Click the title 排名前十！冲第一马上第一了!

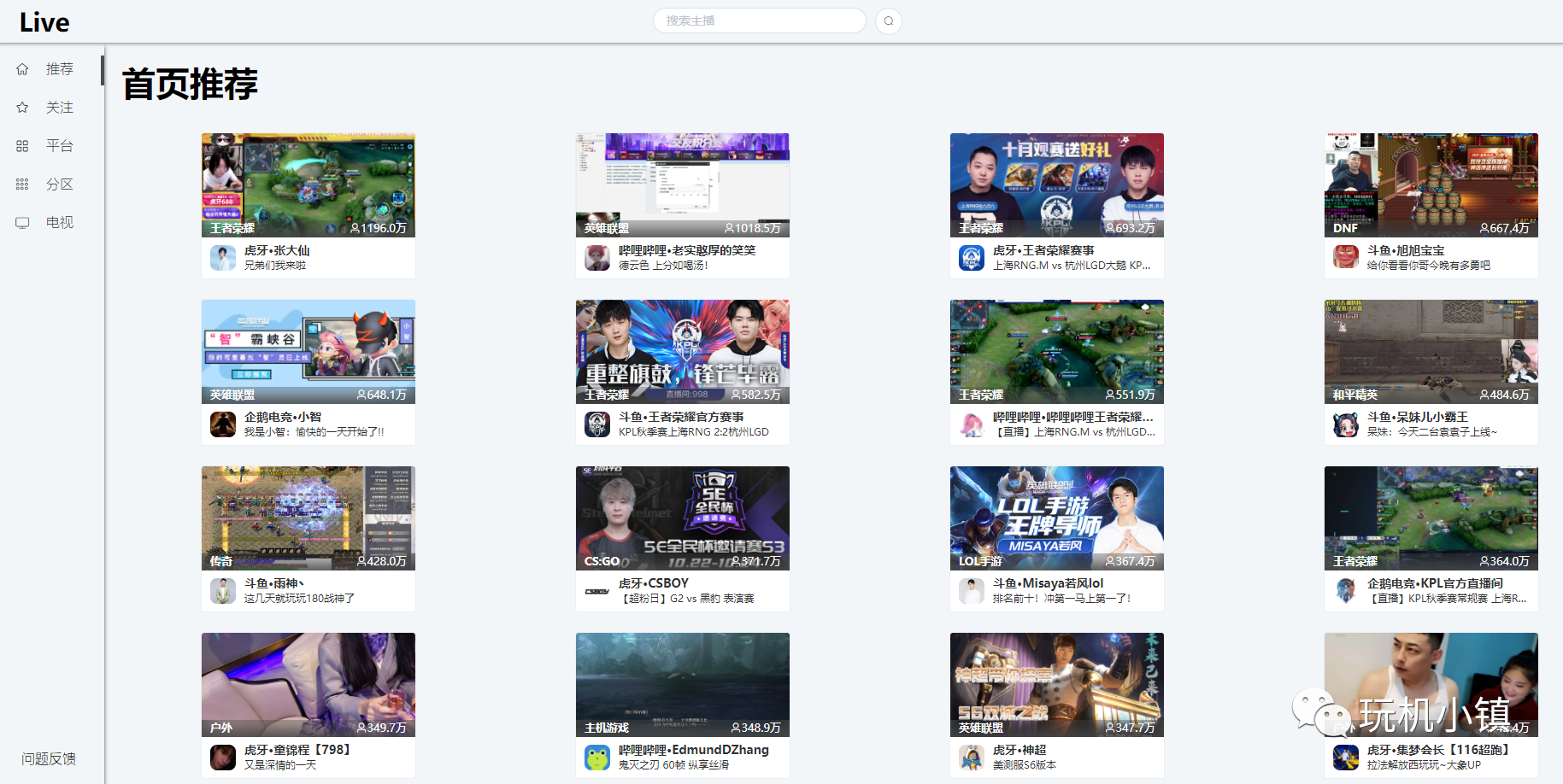coord(1061,599)
